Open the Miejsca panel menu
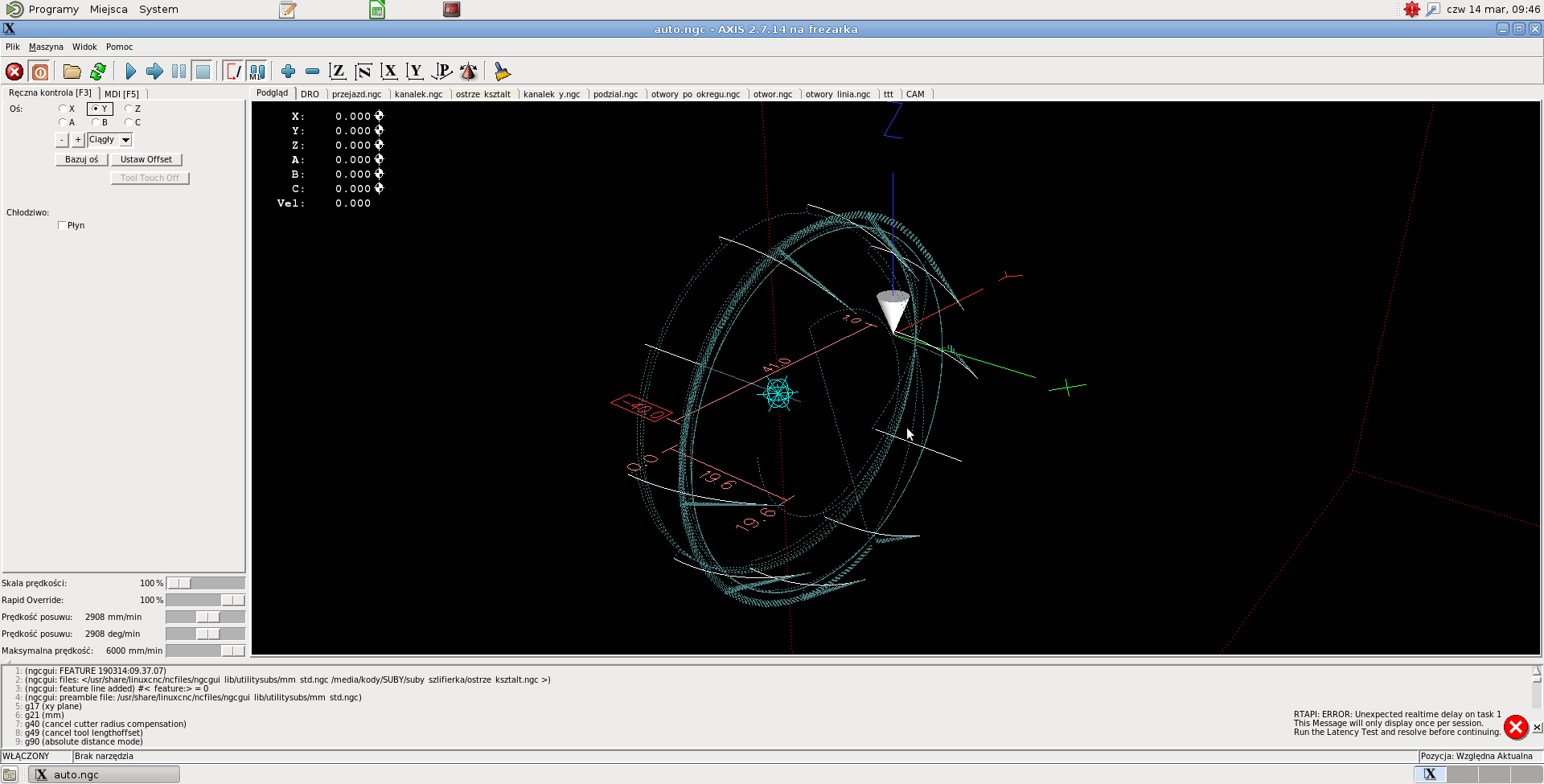 109,10
